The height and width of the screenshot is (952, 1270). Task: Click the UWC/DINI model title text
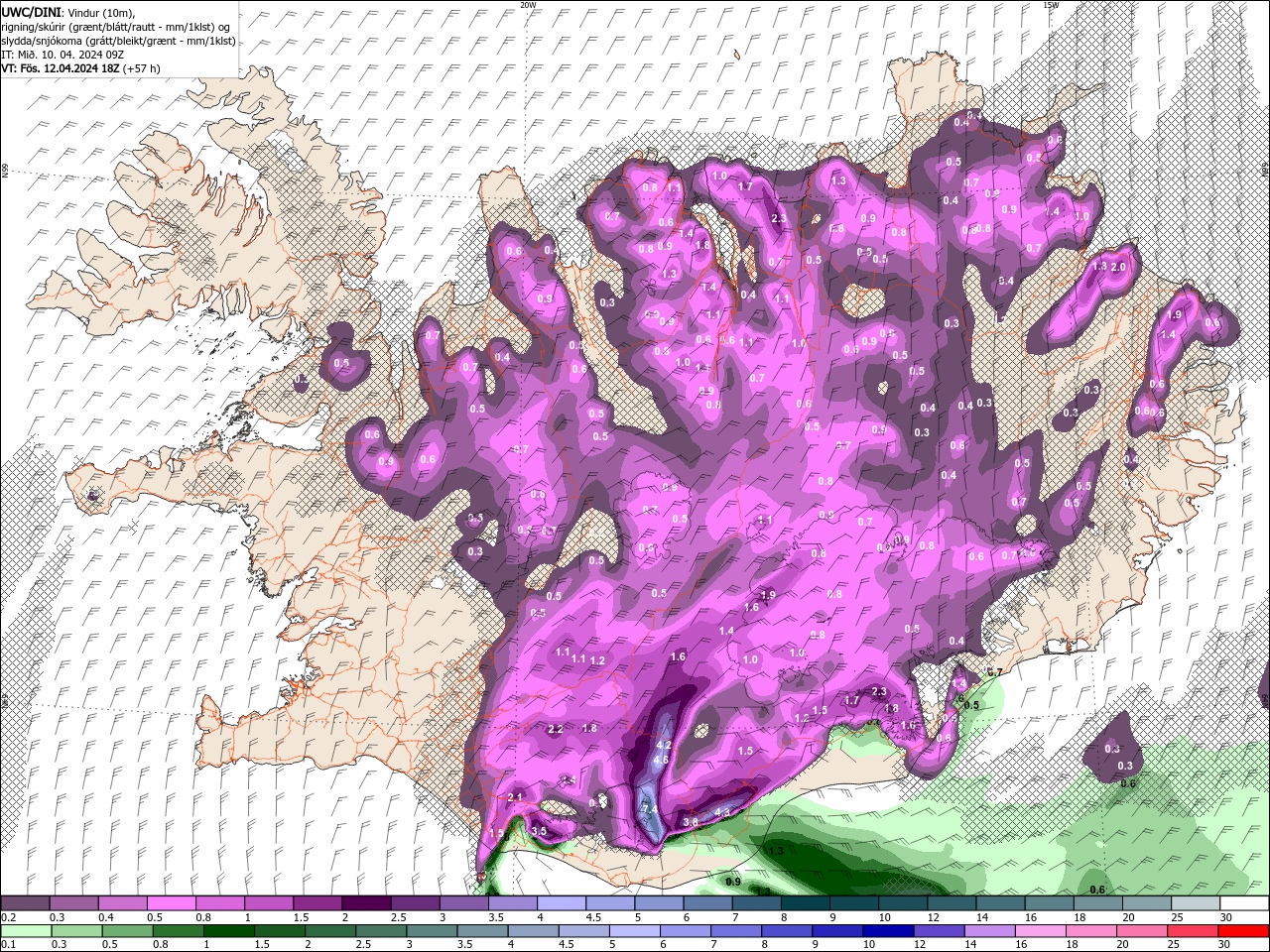(32, 11)
